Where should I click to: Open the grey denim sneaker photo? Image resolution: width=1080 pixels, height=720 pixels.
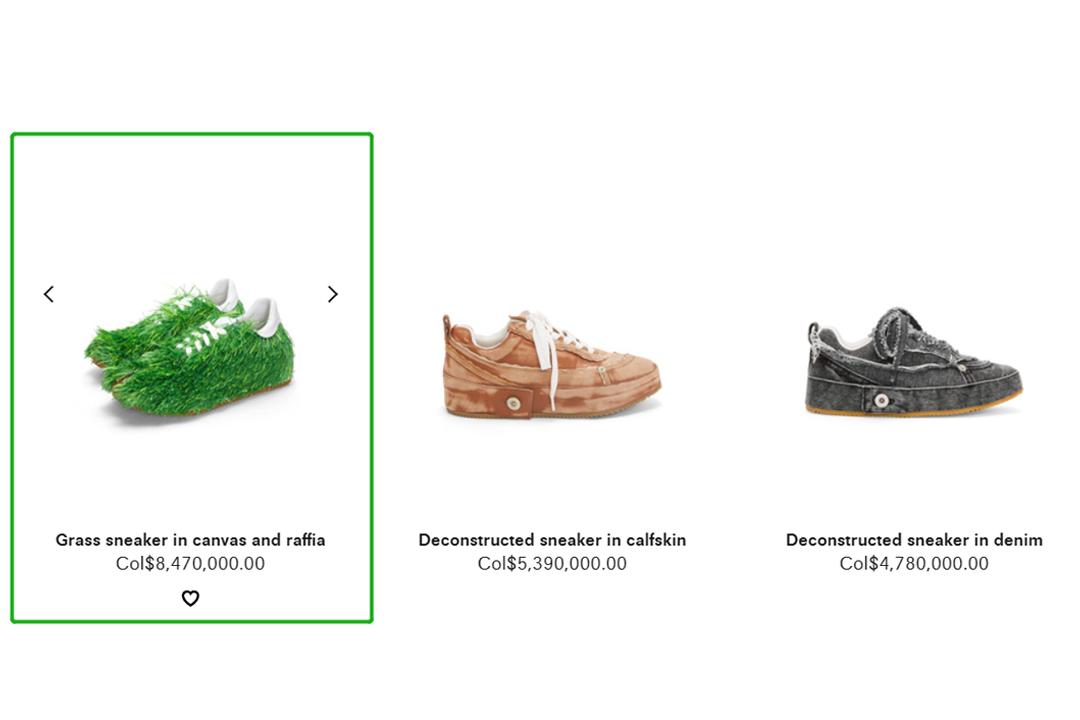913,361
